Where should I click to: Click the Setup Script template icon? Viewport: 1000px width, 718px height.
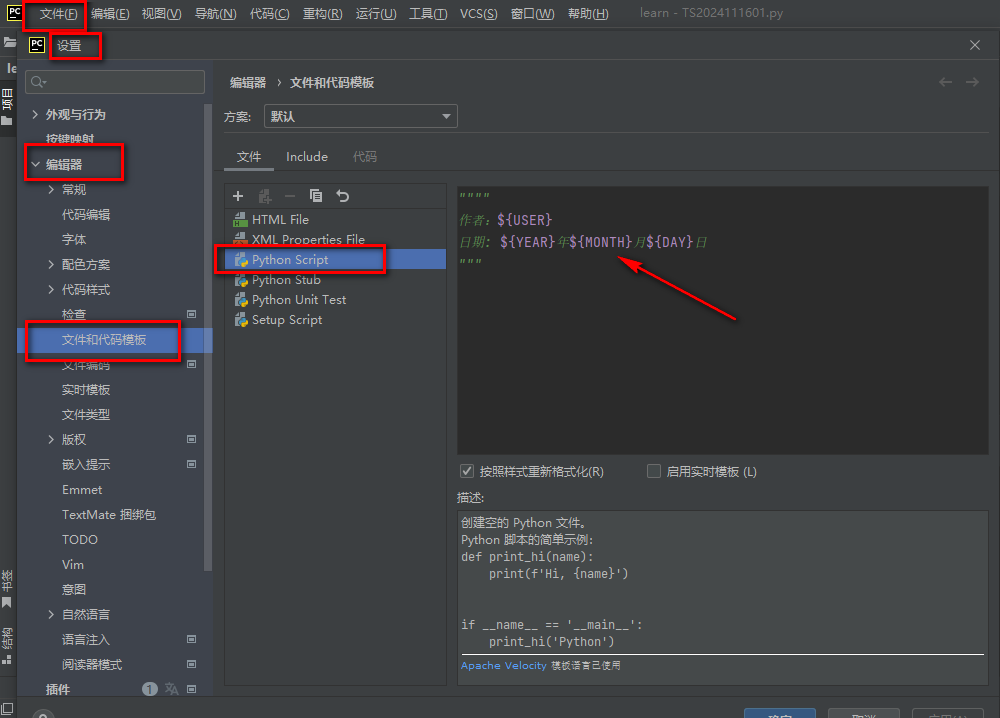240,319
